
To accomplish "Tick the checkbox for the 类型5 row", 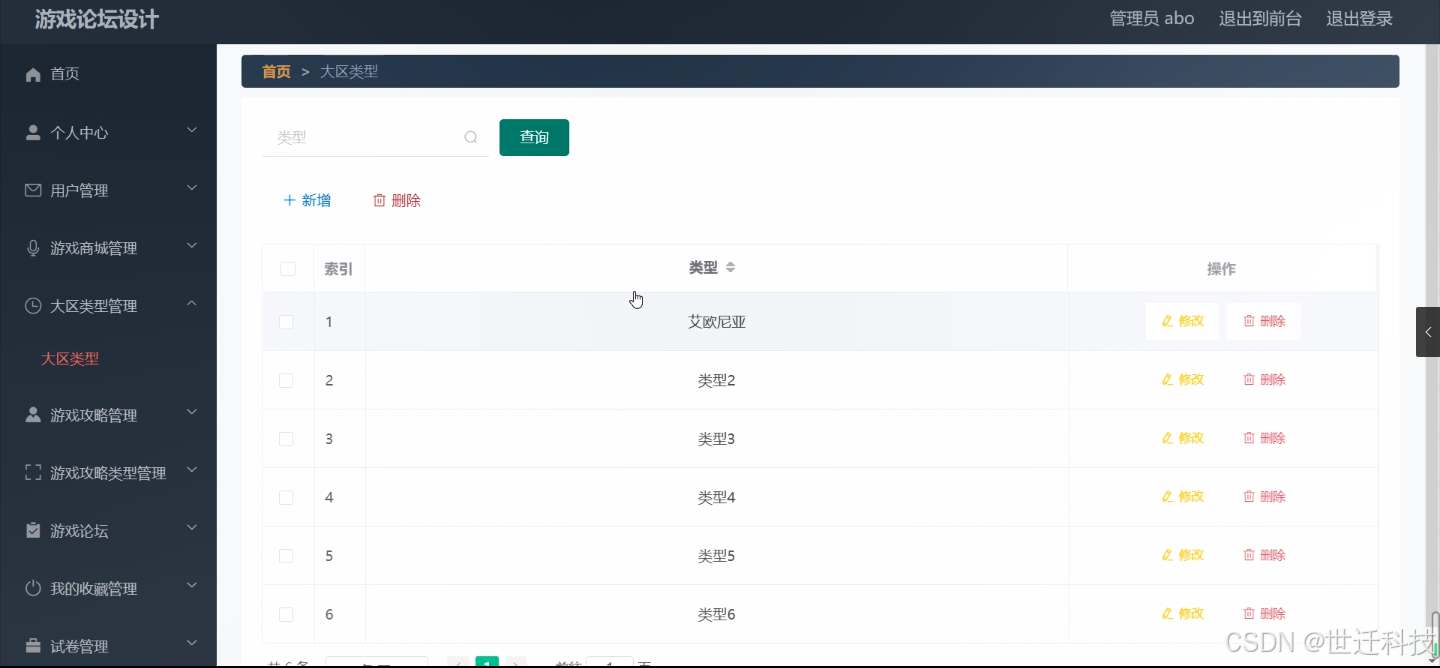I will [x=286, y=556].
